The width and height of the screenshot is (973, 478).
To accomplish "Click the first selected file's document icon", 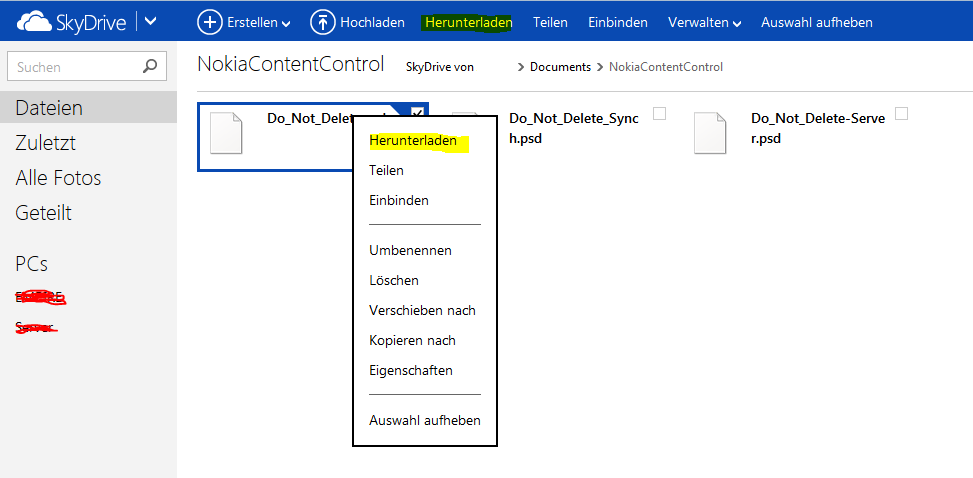I will (x=226, y=133).
